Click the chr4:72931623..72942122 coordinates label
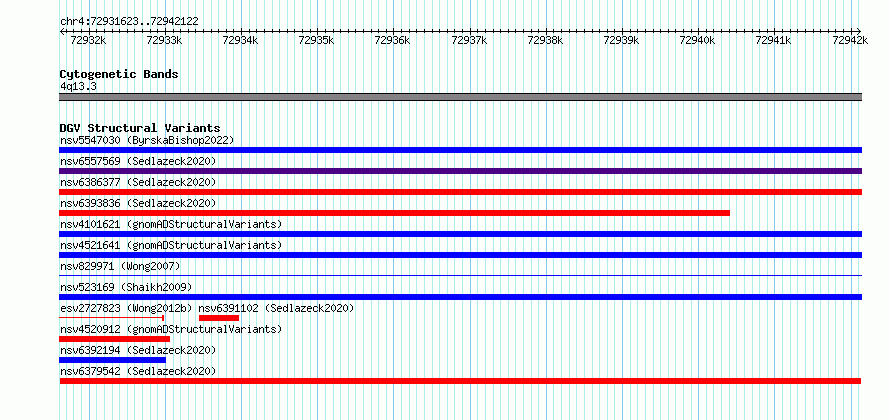 129,21
